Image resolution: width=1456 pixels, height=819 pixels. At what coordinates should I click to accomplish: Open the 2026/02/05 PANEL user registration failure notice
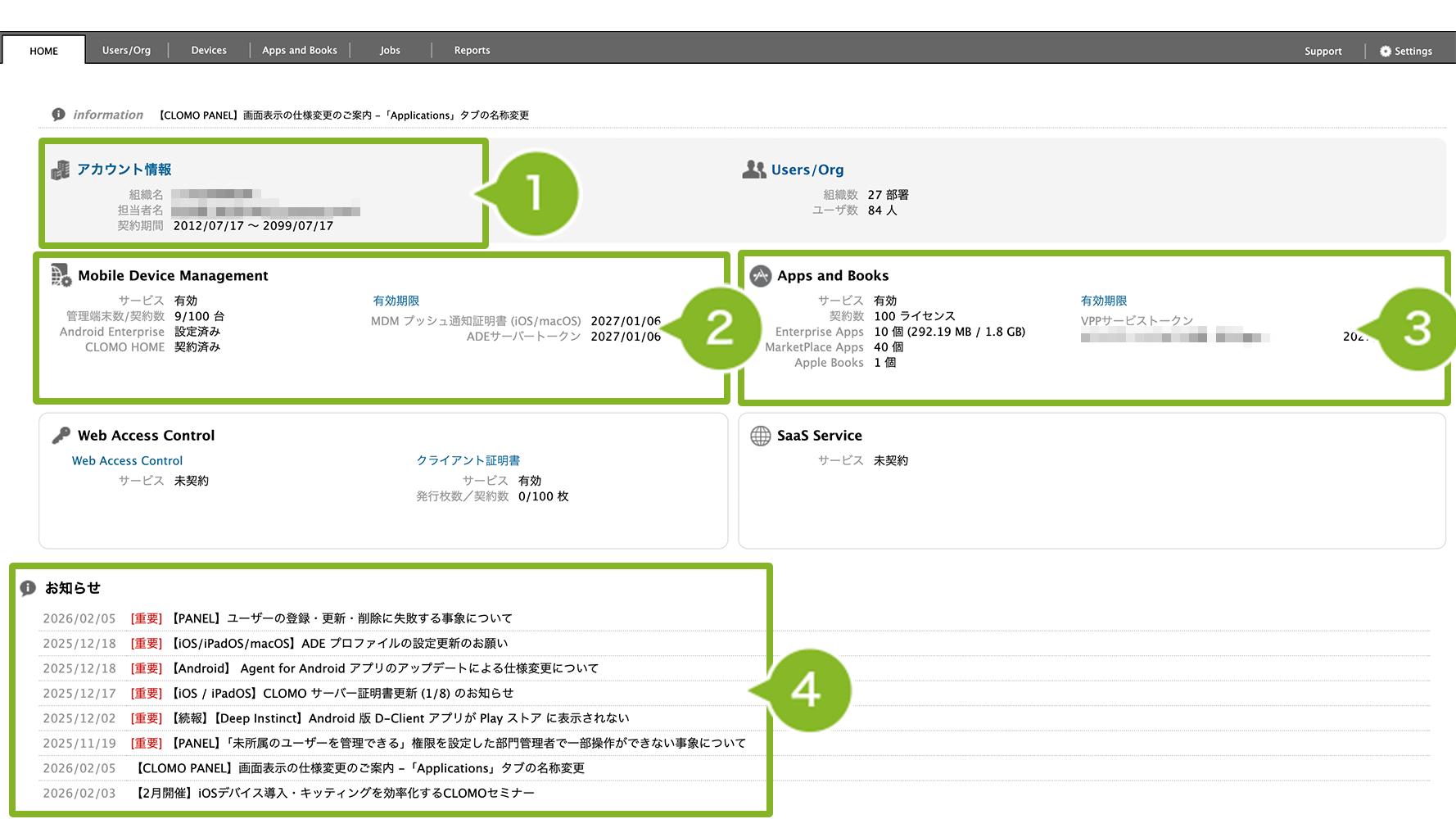coord(342,618)
